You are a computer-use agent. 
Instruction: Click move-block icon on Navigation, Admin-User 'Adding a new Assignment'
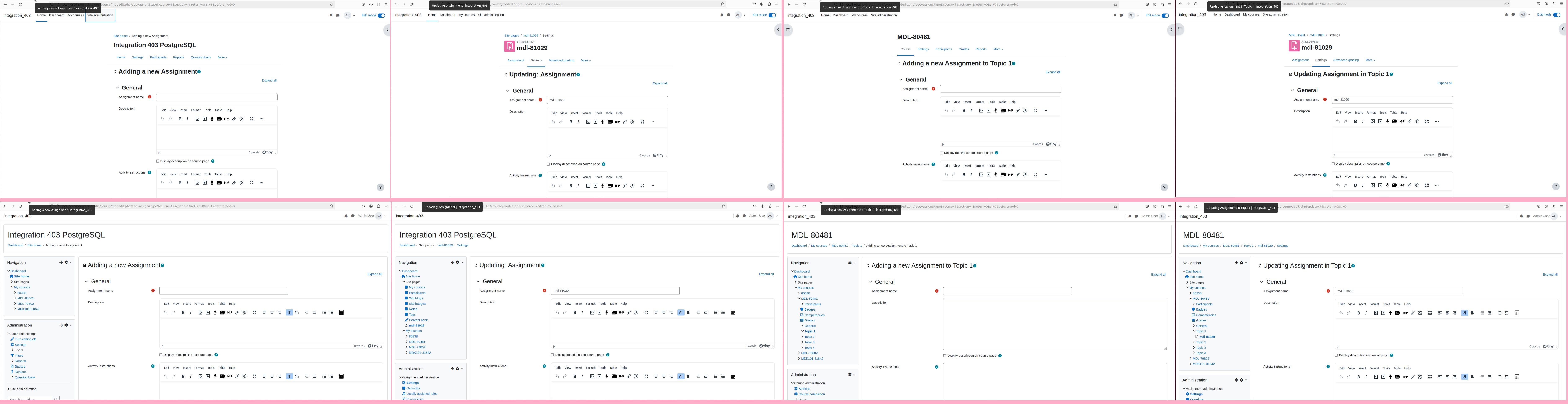[x=61, y=263]
